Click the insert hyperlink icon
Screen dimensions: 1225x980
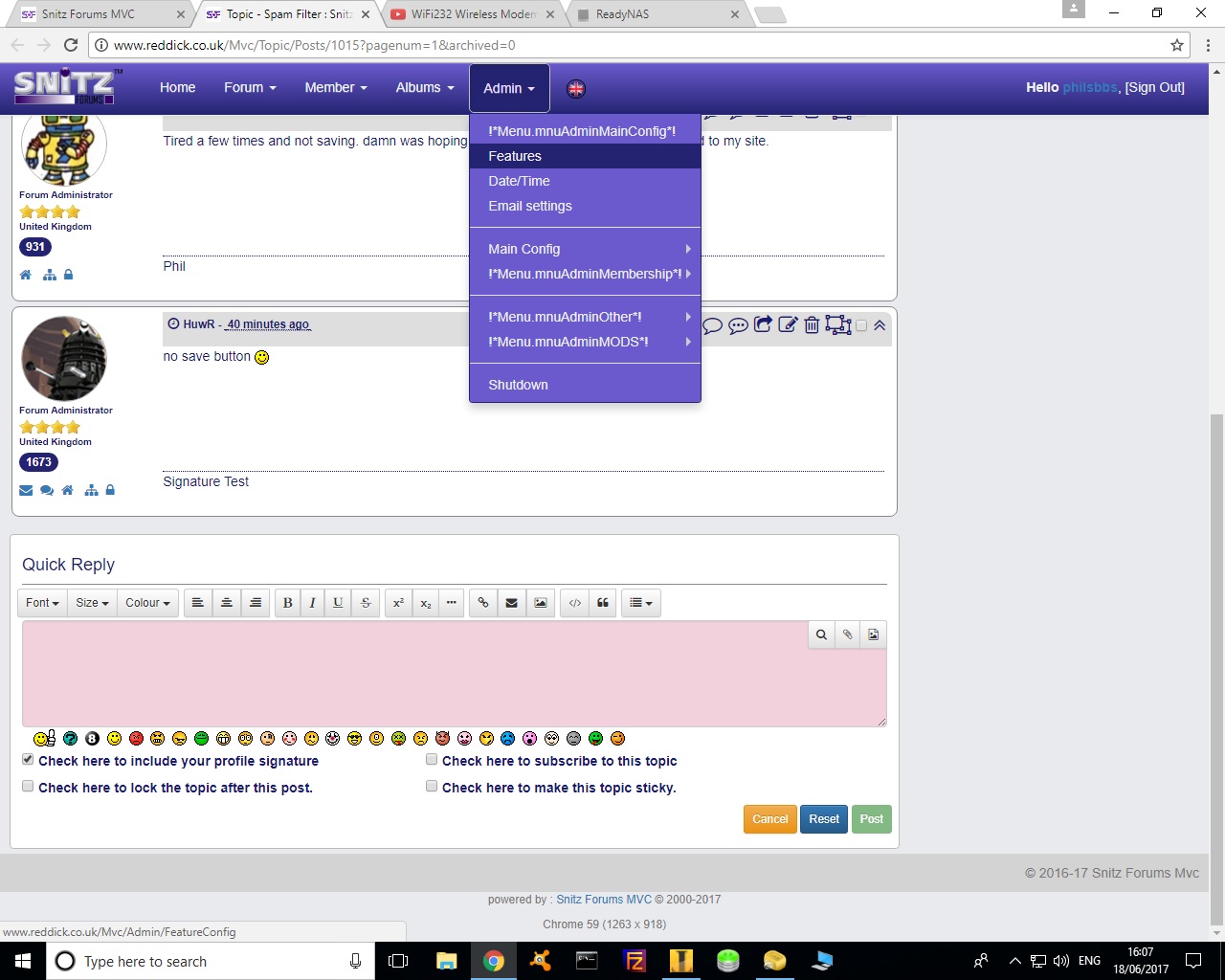[x=483, y=603]
